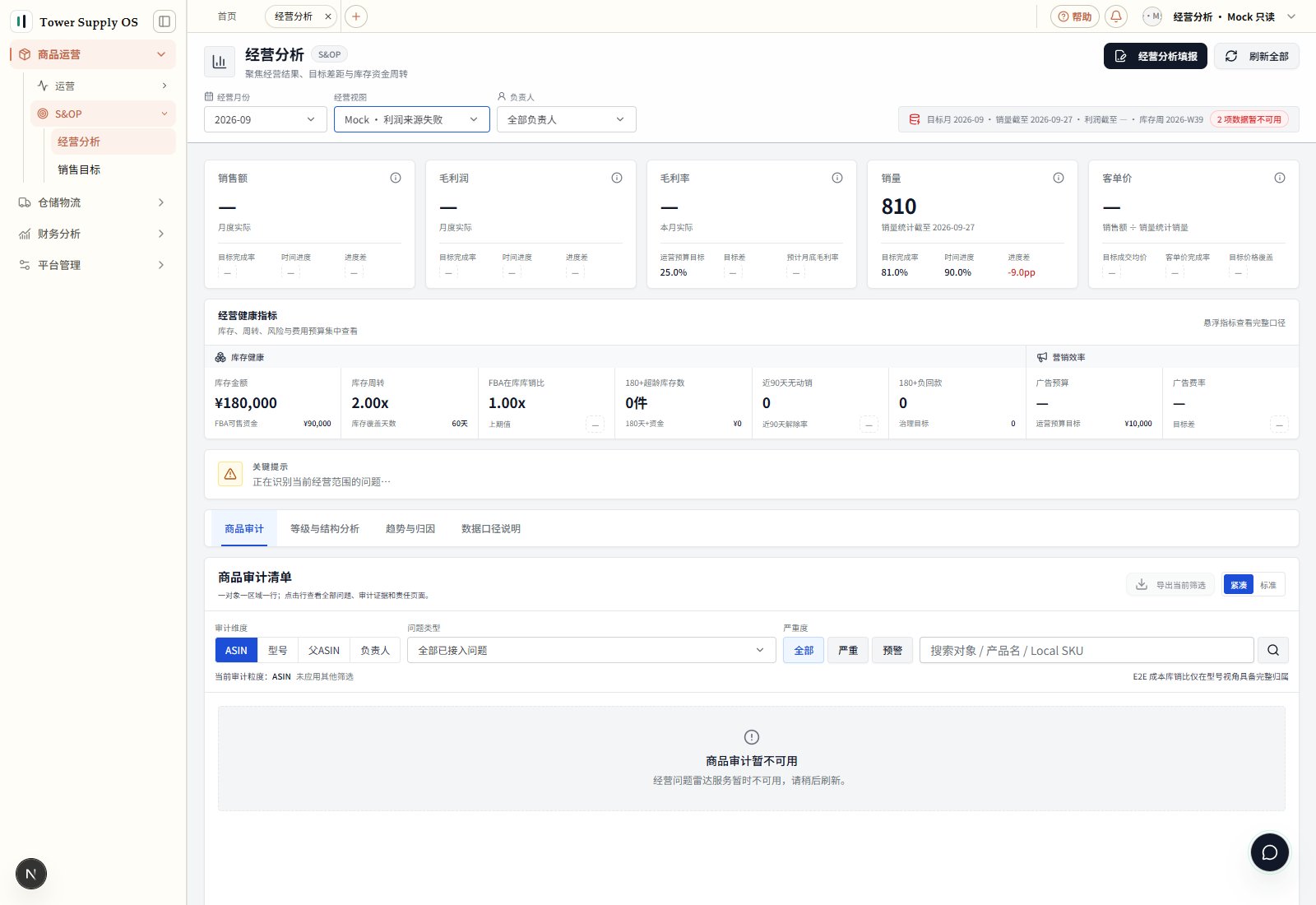
Task: Select 负责人 audit dimension
Action: pos(375,650)
